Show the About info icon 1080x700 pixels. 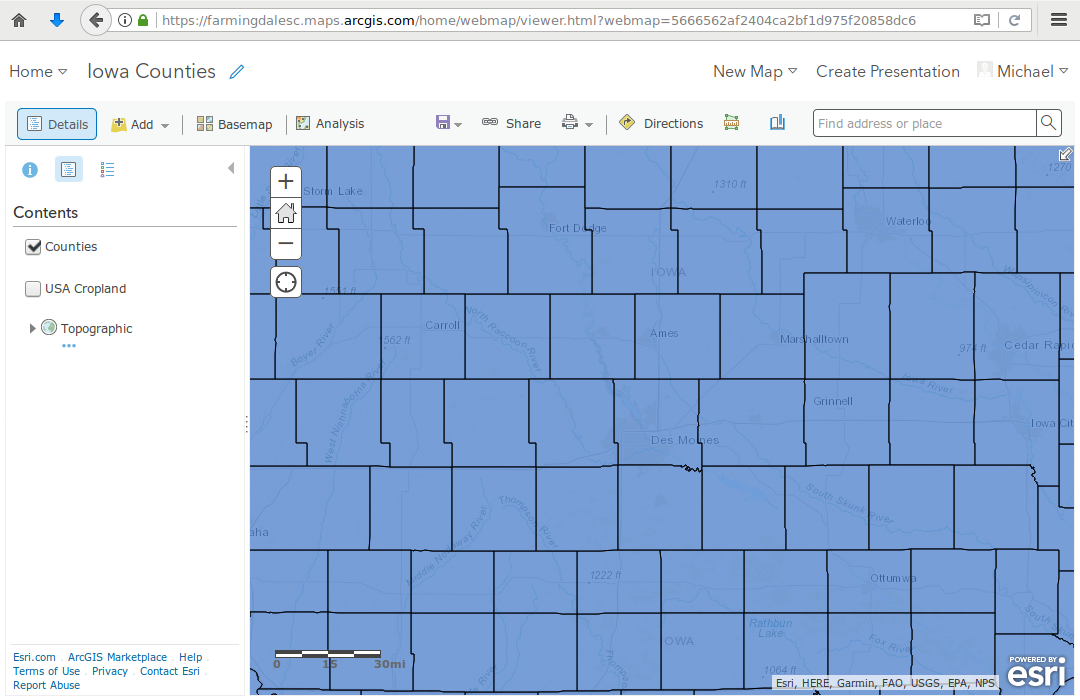(x=30, y=169)
